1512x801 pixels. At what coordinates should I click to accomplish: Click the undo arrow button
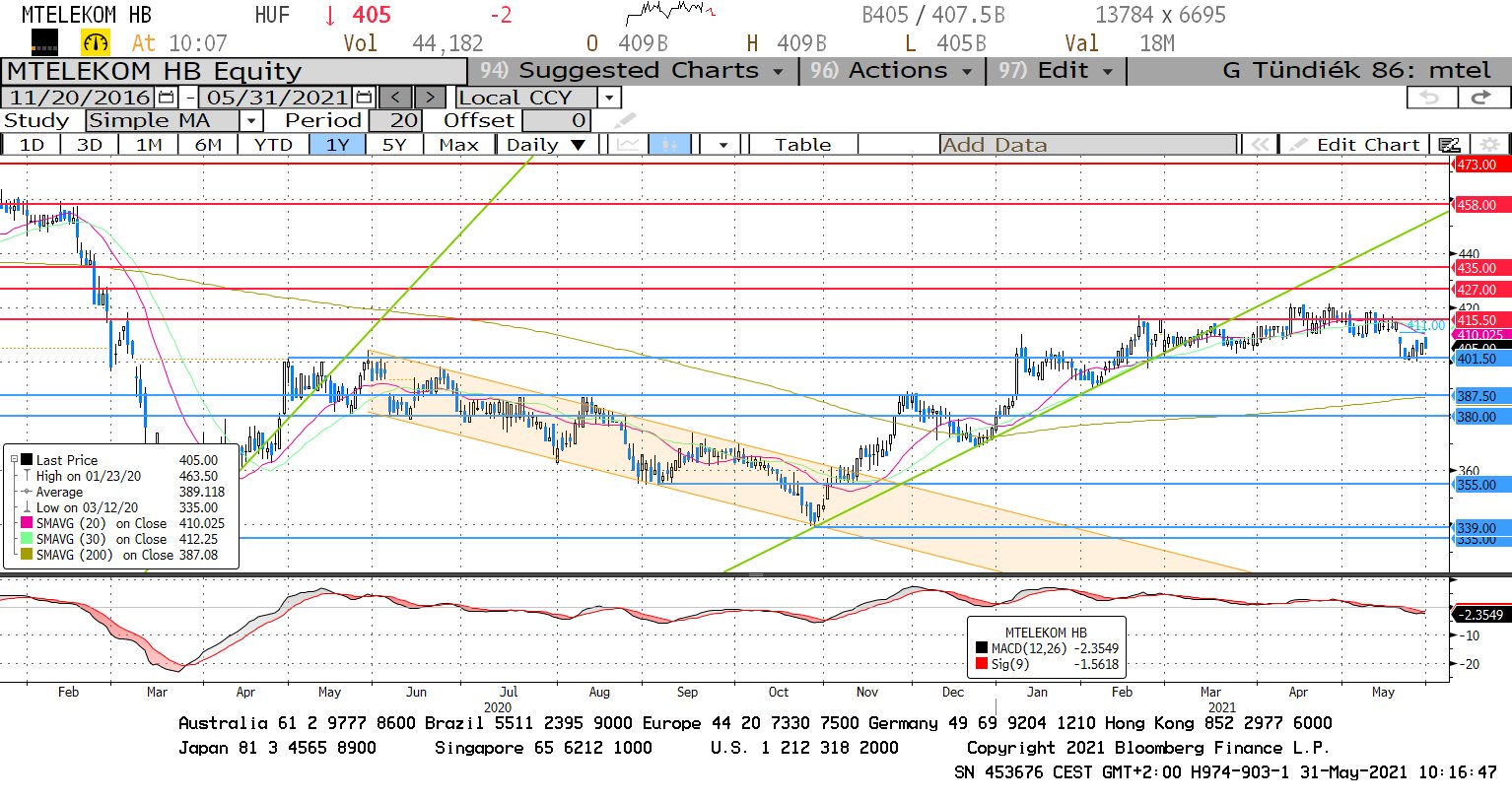tap(1429, 97)
